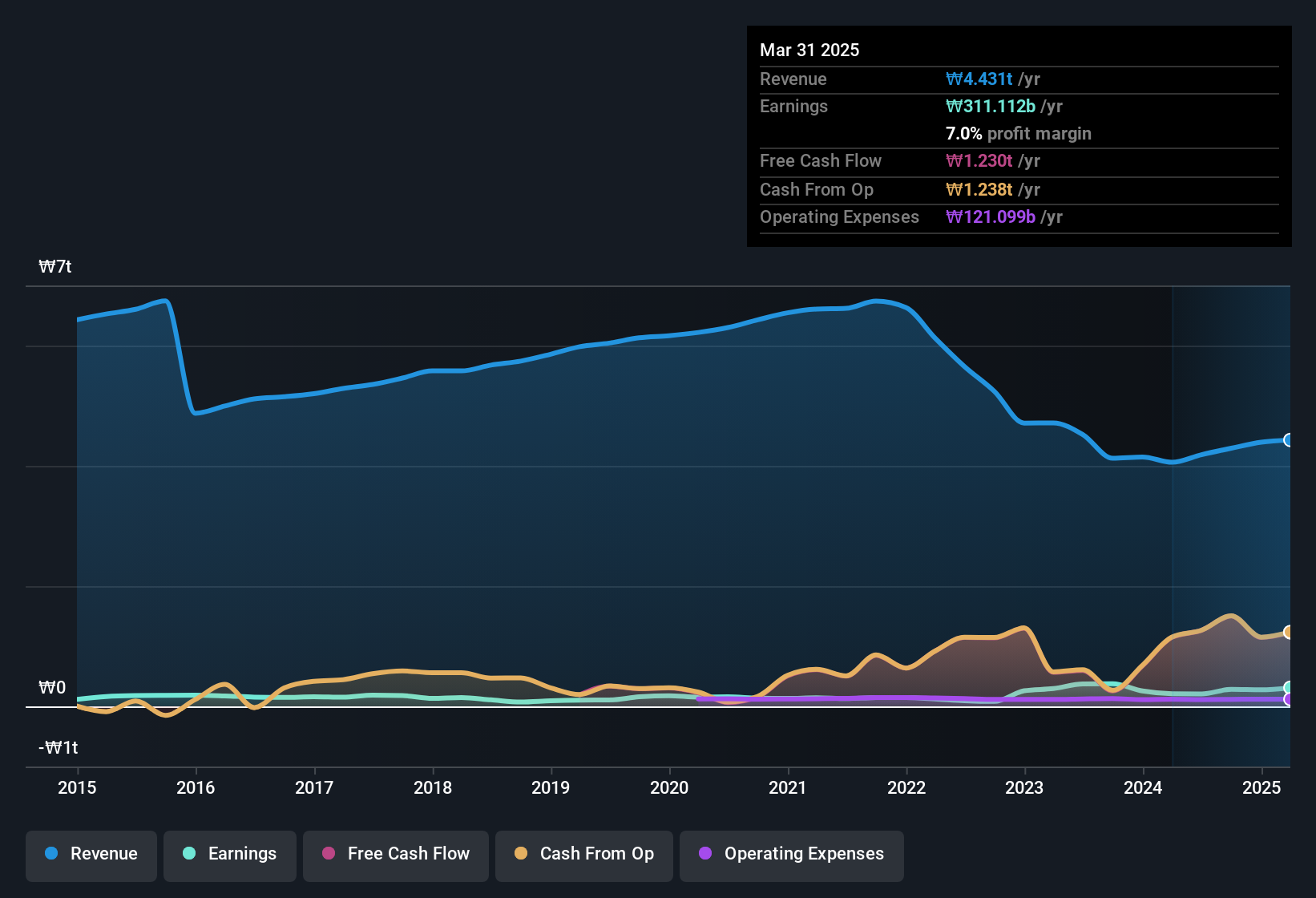Click the purple Operating Expenses legend dot
The width and height of the screenshot is (1316, 898).
point(704,854)
